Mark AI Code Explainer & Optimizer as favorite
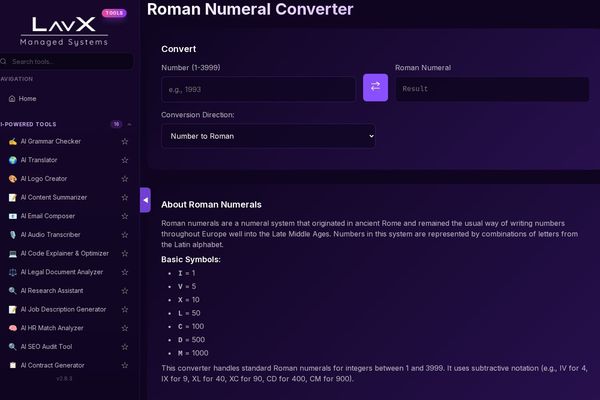The height and width of the screenshot is (400, 600). click(125, 253)
